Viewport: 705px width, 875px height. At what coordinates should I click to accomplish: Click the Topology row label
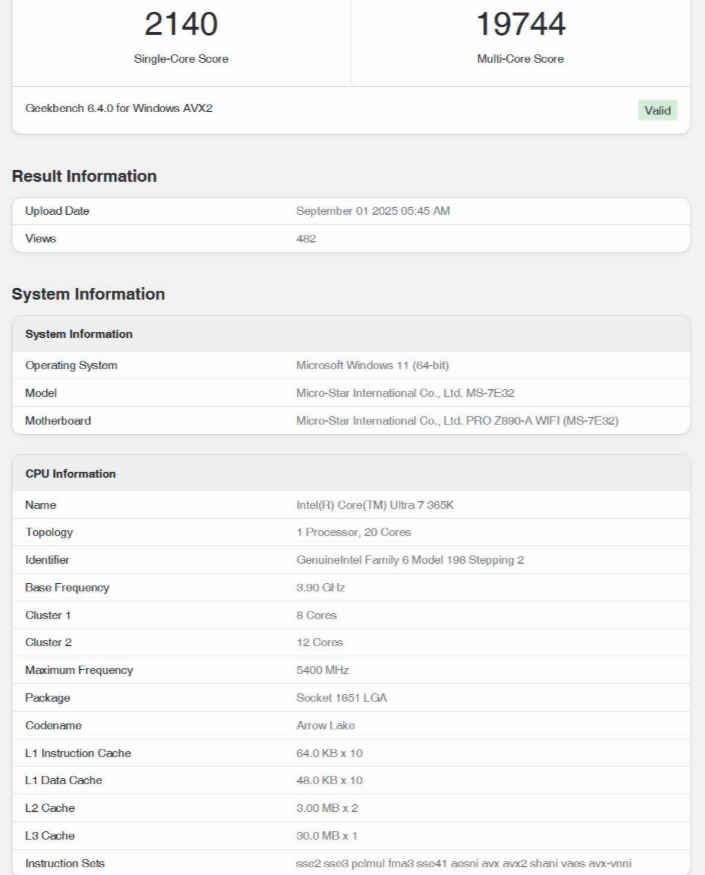(49, 532)
